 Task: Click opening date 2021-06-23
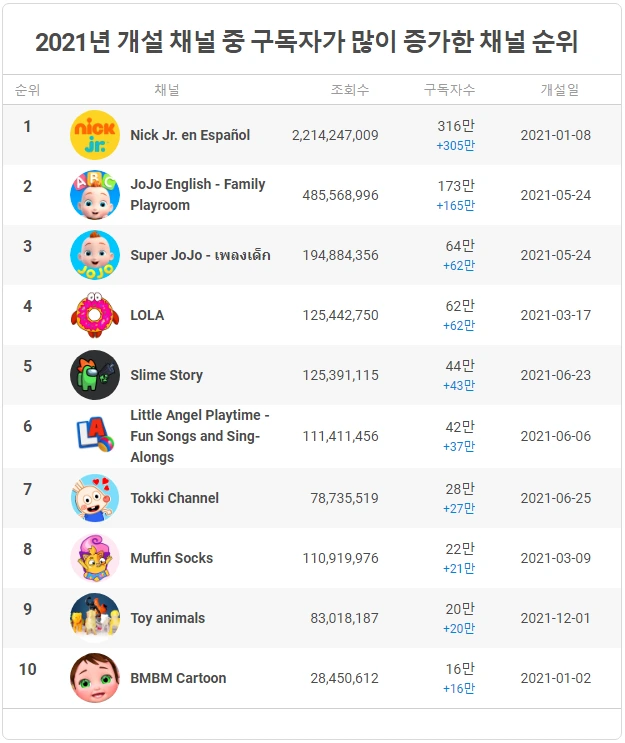point(556,375)
